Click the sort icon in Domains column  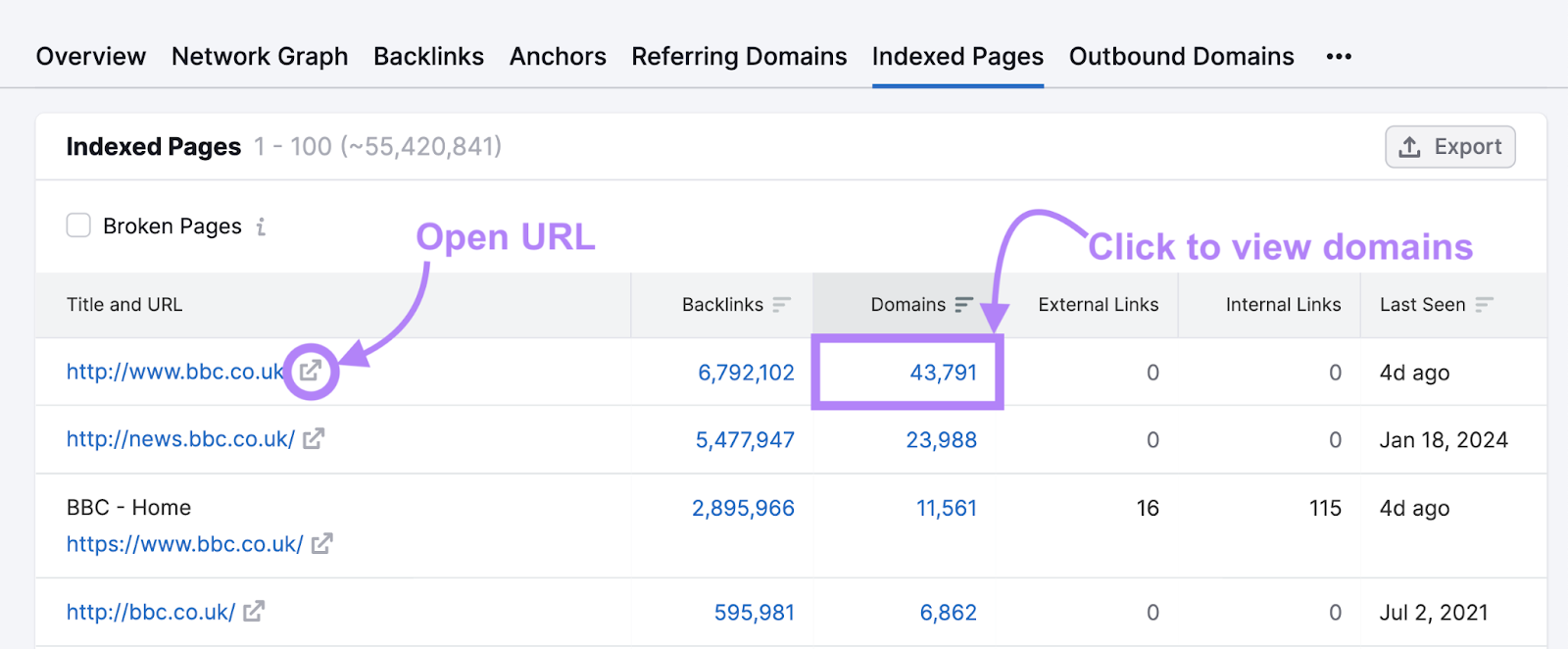pyautogui.click(x=963, y=305)
